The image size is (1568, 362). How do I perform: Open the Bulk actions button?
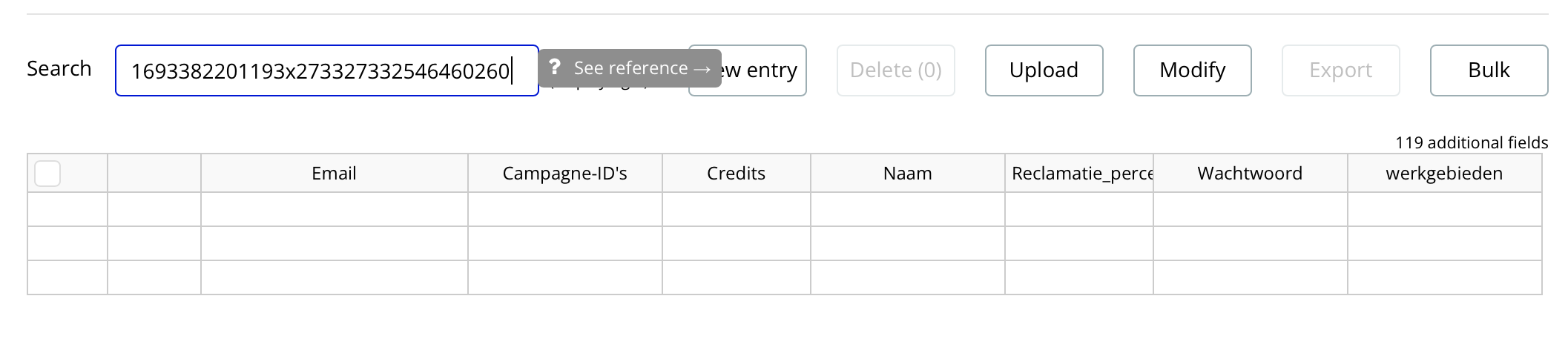click(x=1489, y=70)
